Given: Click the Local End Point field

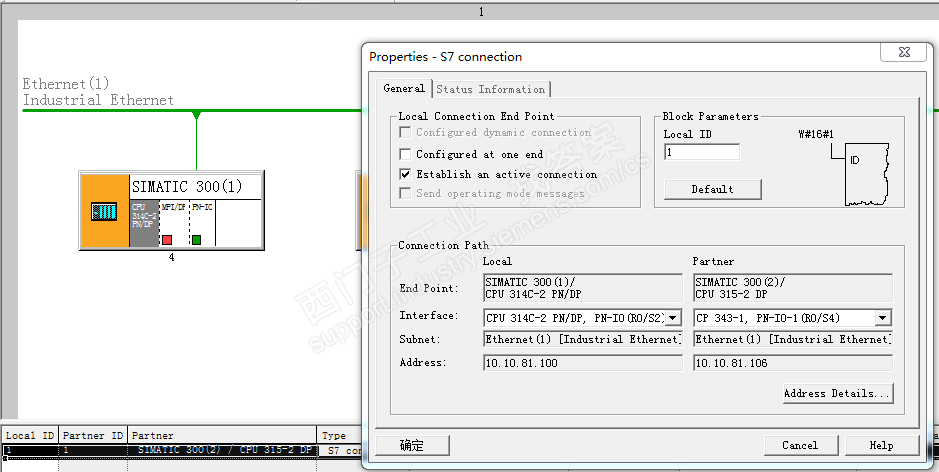Looking at the screenshot, I should tap(583, 288).
